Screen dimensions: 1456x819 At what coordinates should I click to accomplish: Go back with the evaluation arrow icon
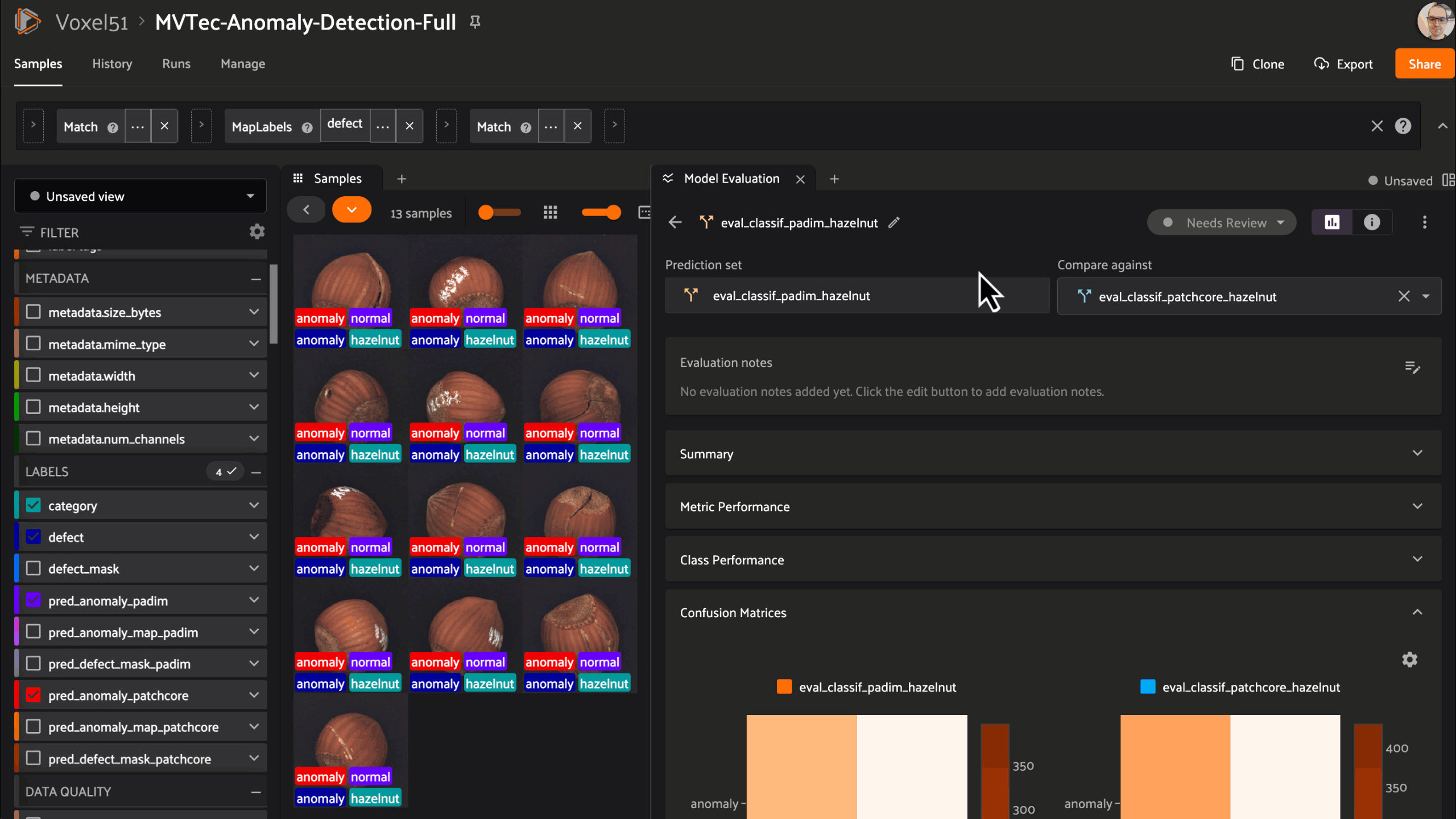pyautogui.click(x=675, y=222)
